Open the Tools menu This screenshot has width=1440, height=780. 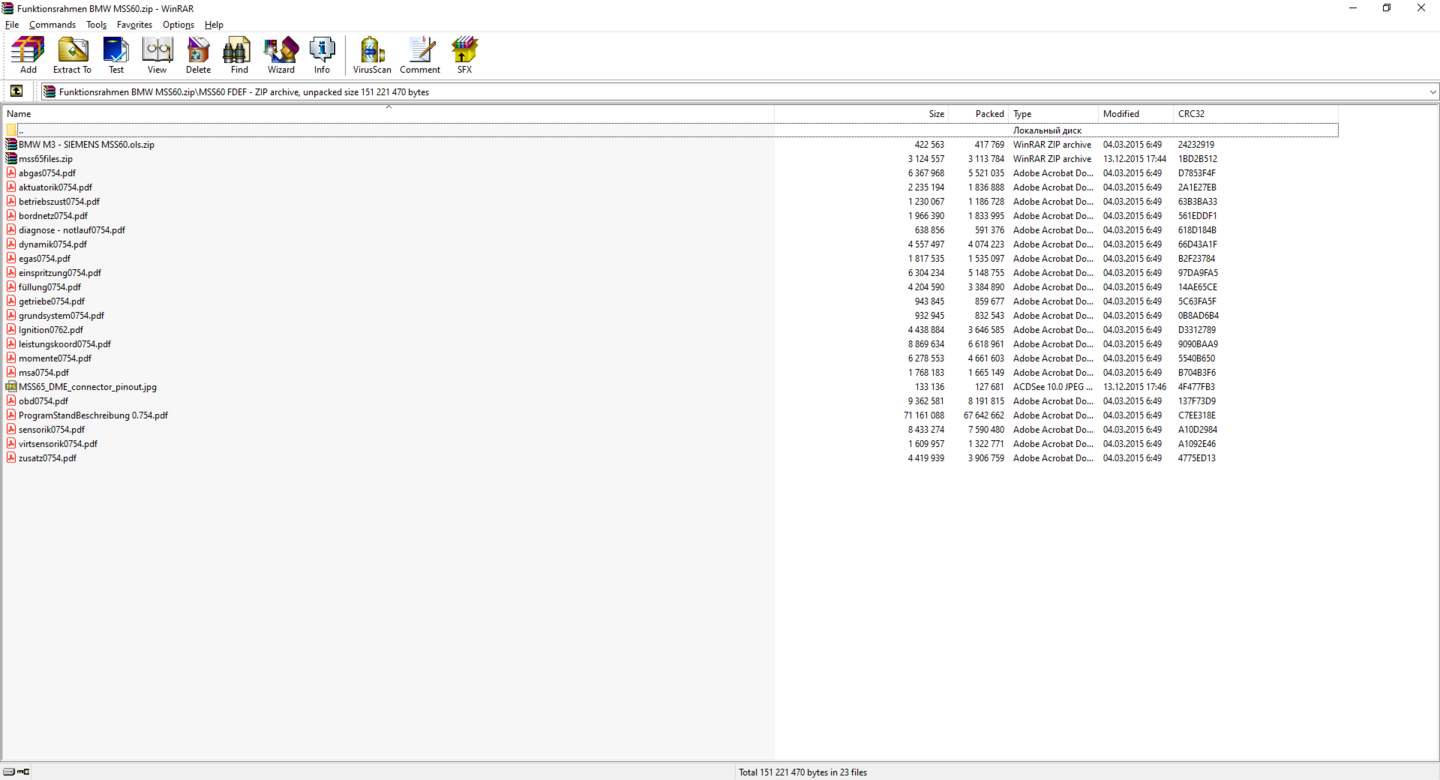pos(96,25)
